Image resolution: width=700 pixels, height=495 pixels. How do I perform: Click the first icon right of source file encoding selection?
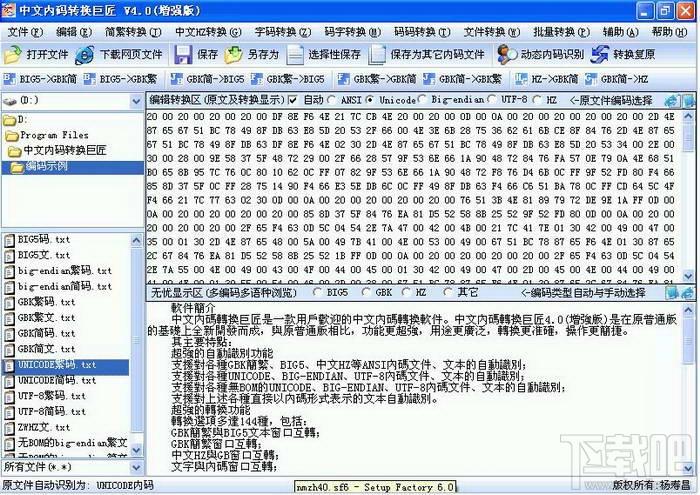pos(671,101)
